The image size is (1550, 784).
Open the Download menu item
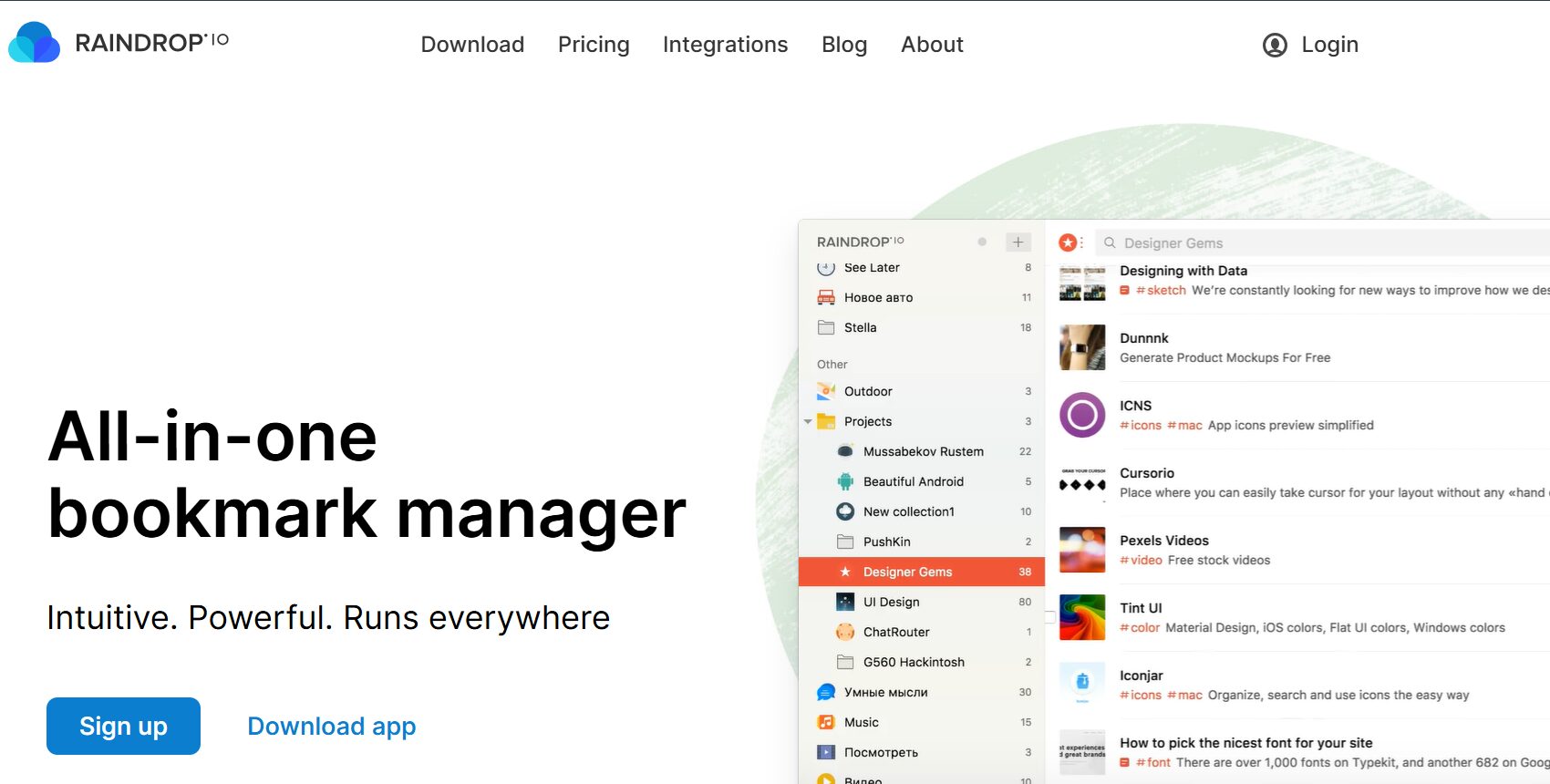(472, 45)
